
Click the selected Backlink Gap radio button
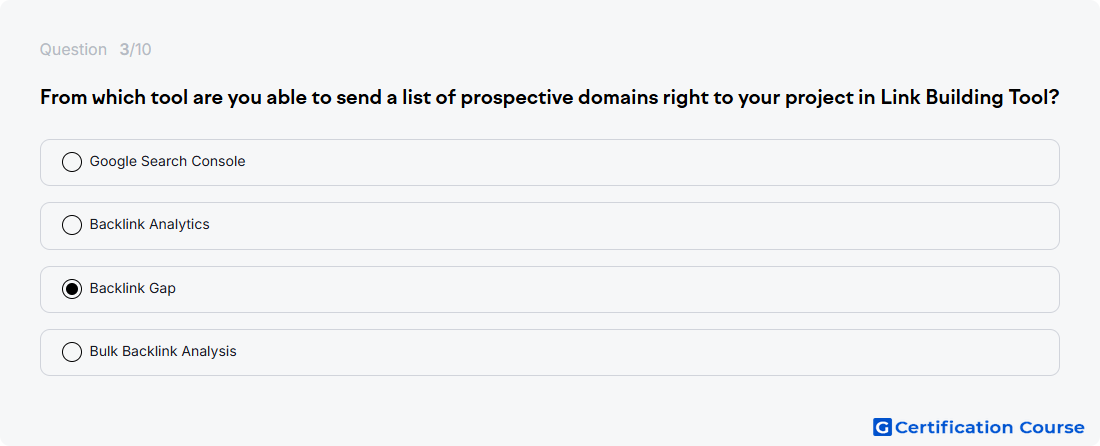(x=72, y=289)
